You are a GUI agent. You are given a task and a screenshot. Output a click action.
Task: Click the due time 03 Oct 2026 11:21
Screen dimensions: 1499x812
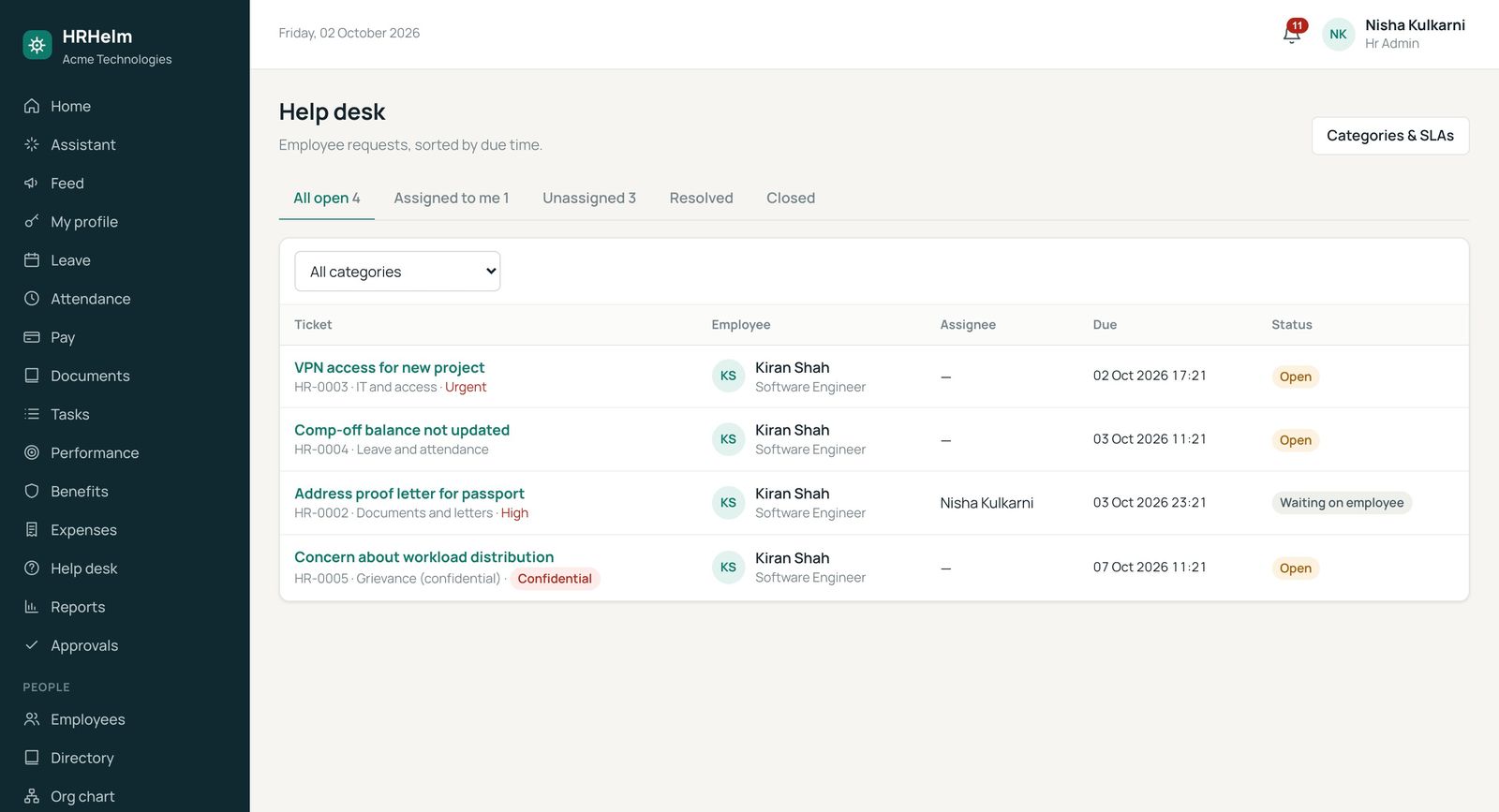coord(1150,439)
